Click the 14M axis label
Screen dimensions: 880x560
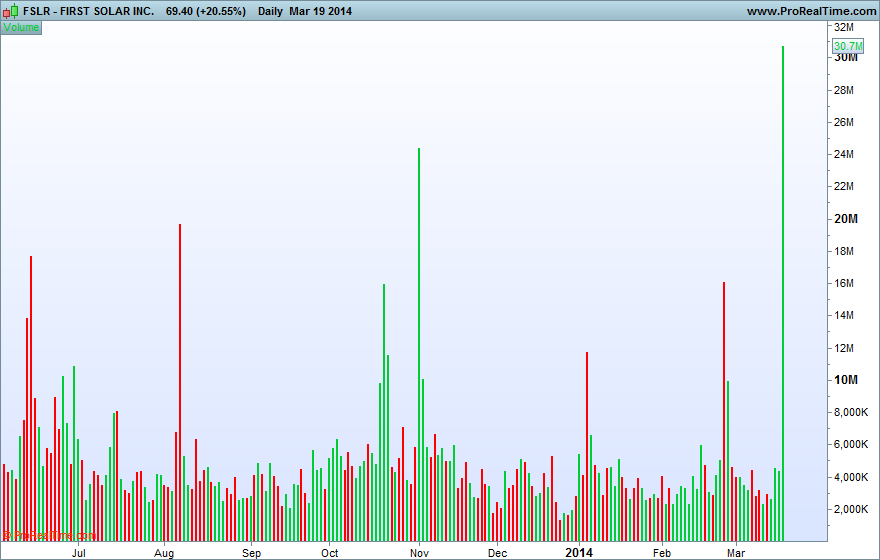tap(844, 315)
